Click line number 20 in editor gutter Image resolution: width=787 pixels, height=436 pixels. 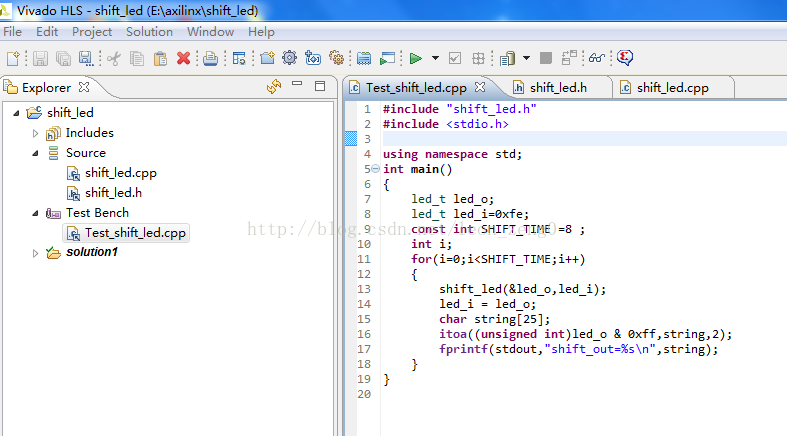pos(364,394)
